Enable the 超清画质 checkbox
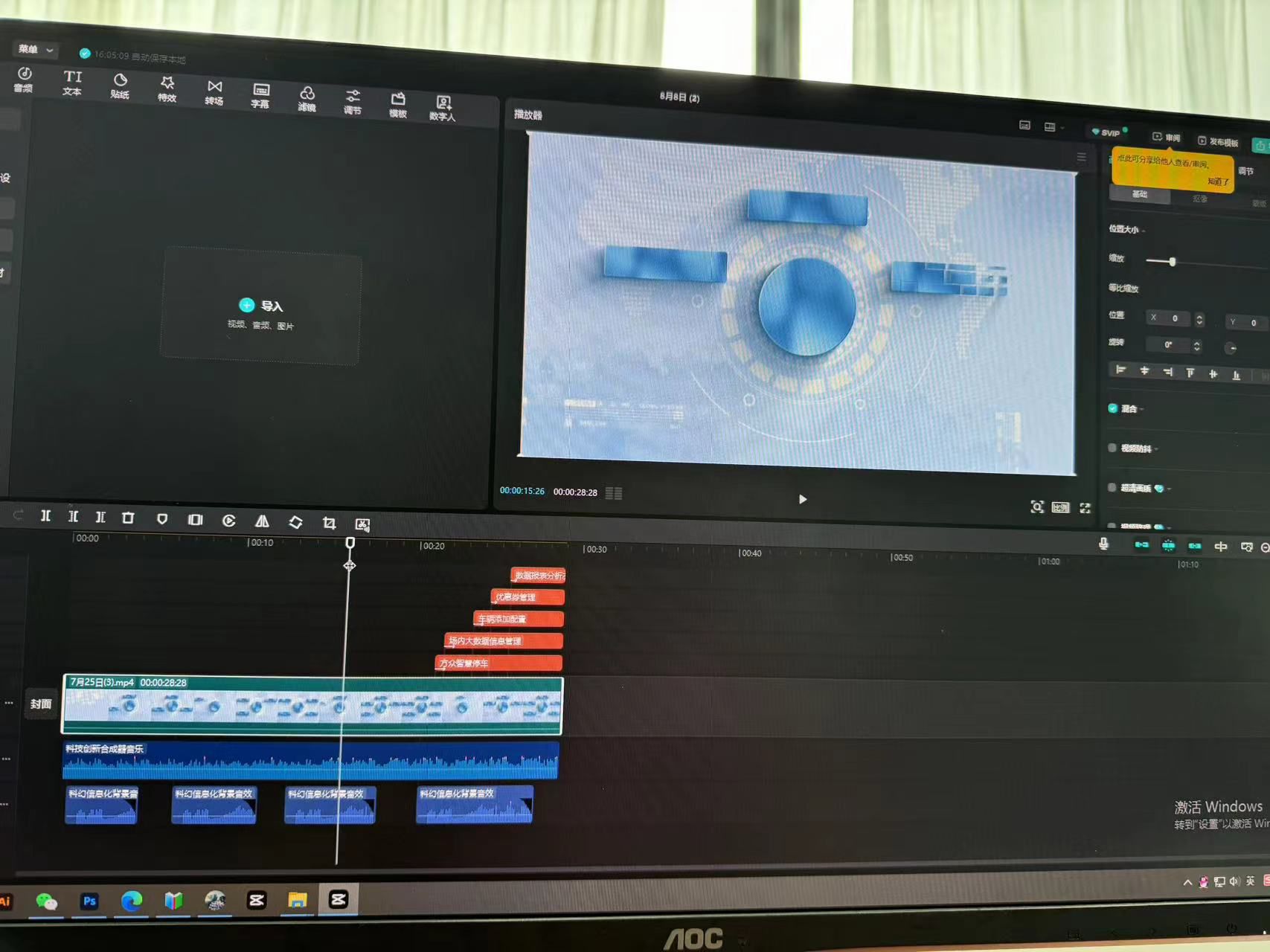Screen dimensions: 1270x952 [x=1112, y=488]
